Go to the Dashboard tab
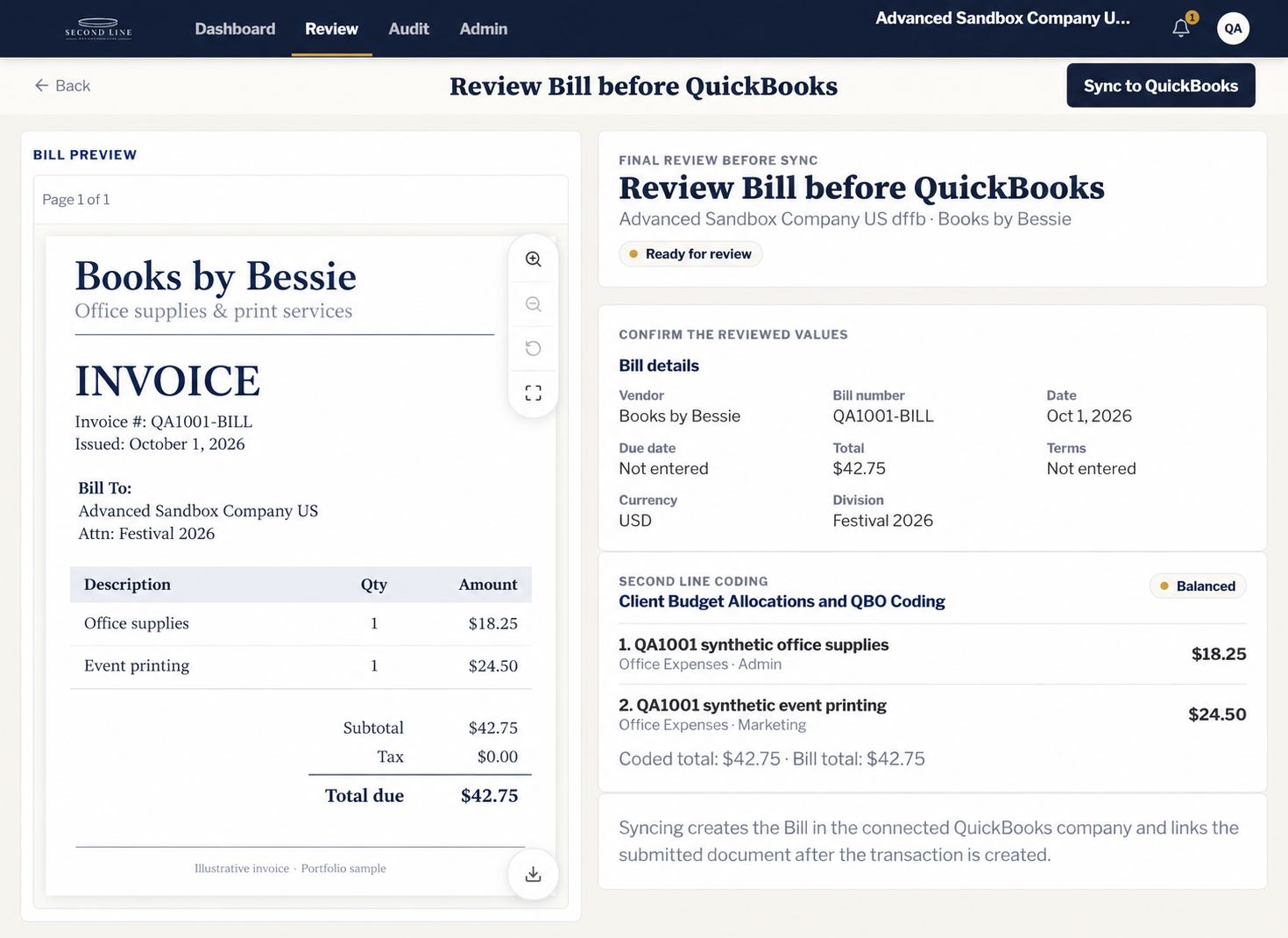This screenshot has height=938, width=1288. (235, 29)
